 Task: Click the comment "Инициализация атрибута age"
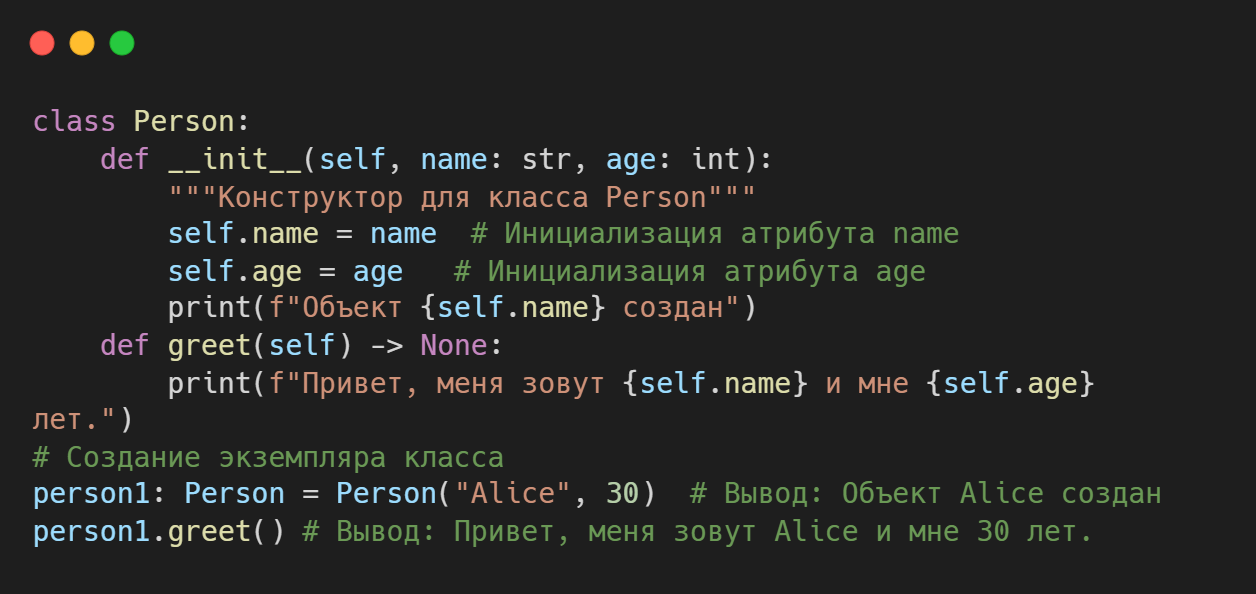690,271
